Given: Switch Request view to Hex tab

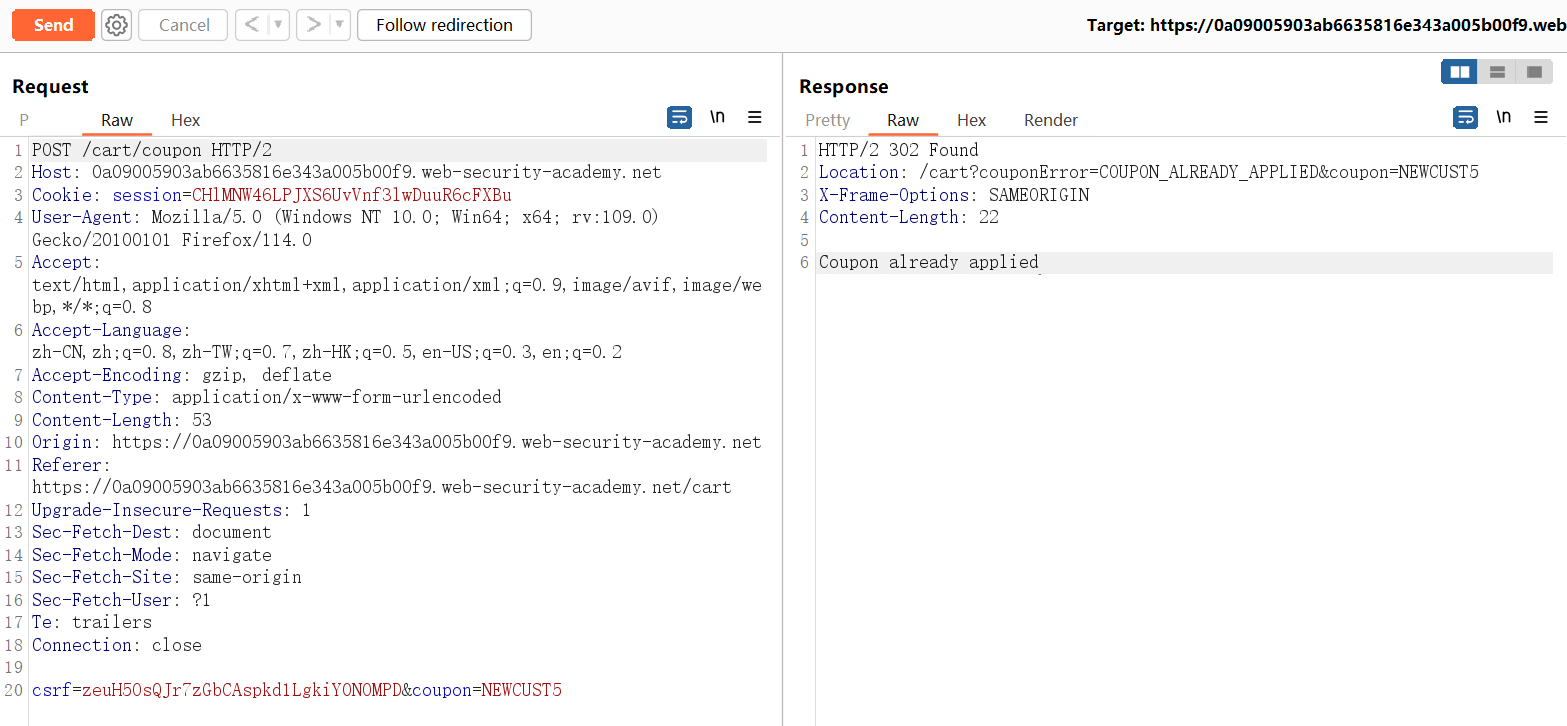Looking at the screenshot, I should point(185,120).
